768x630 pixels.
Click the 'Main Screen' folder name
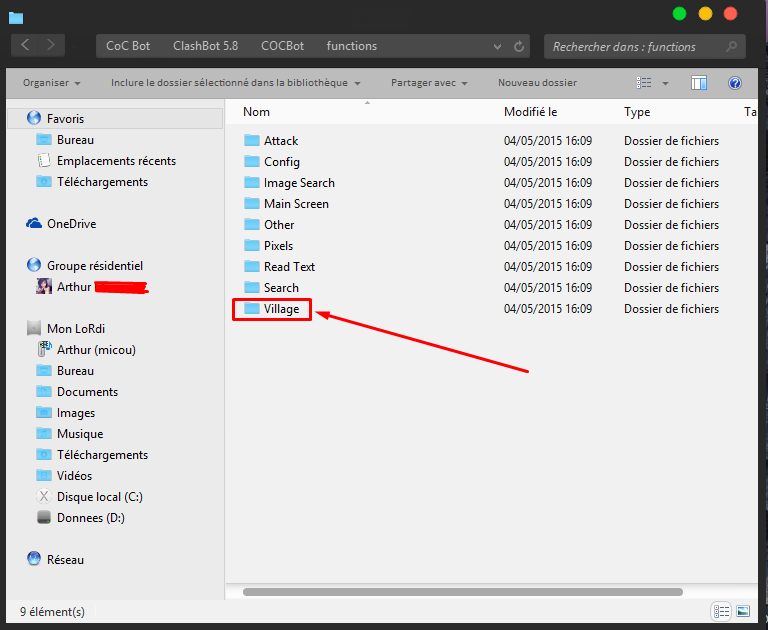click(x=296, y=204)
